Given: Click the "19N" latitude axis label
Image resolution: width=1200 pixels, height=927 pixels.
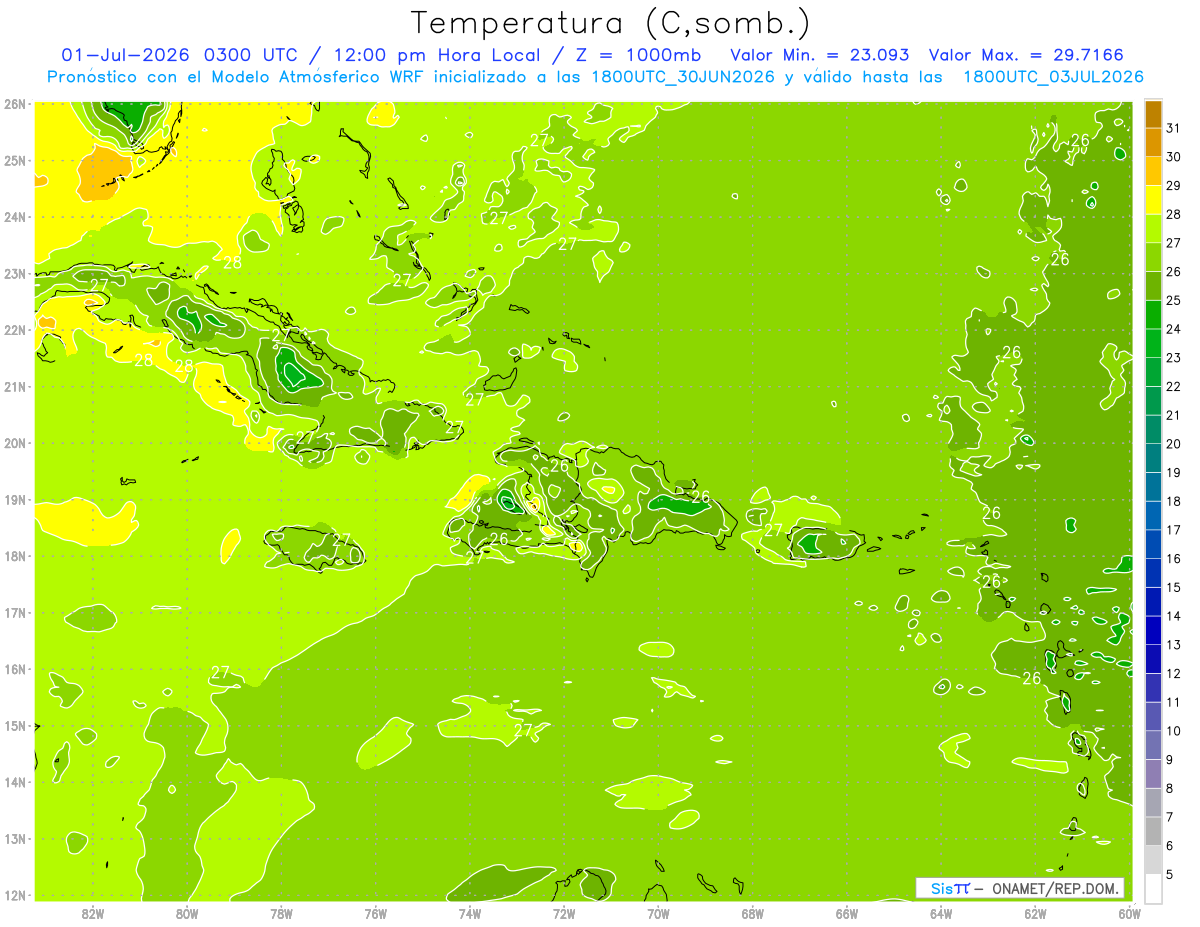Looking at the screenshot, I should pyautogui.click(x=14, y=499).
